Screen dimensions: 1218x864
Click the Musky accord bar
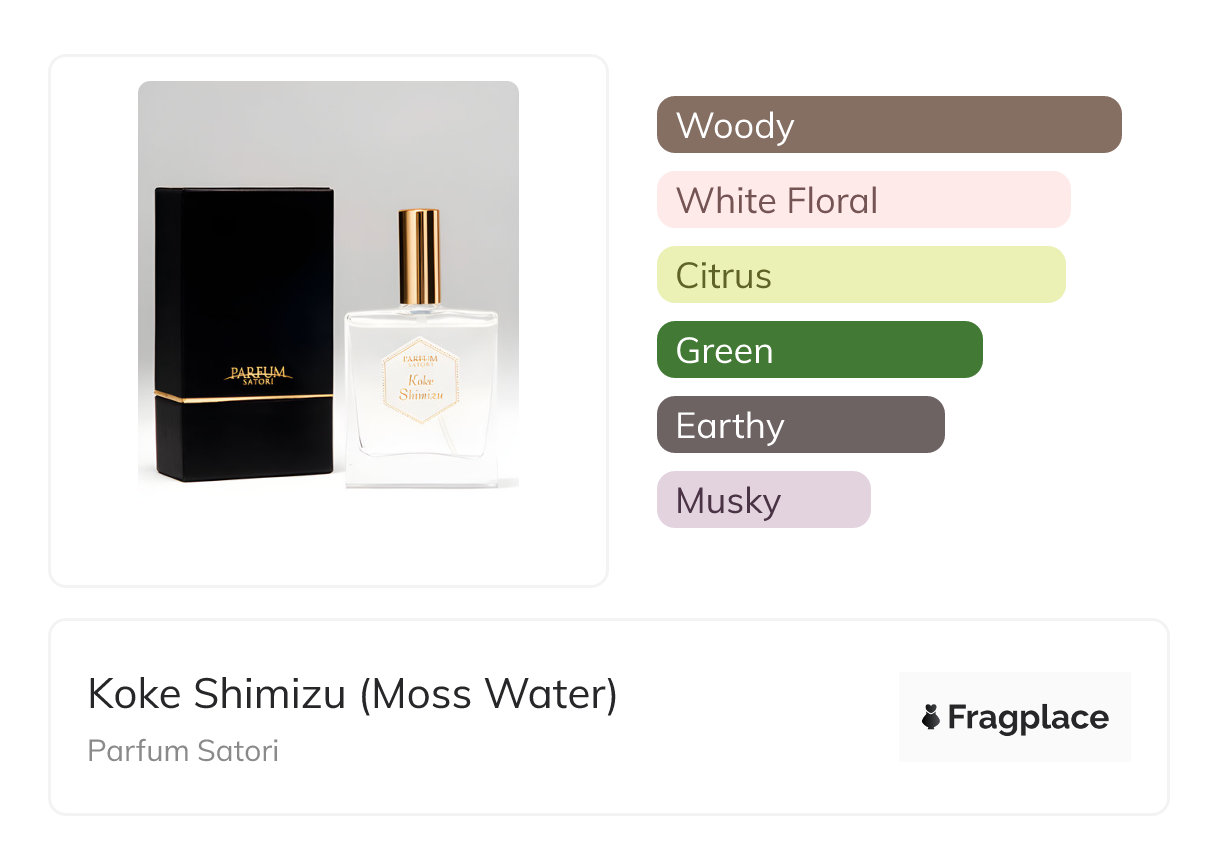763,500
